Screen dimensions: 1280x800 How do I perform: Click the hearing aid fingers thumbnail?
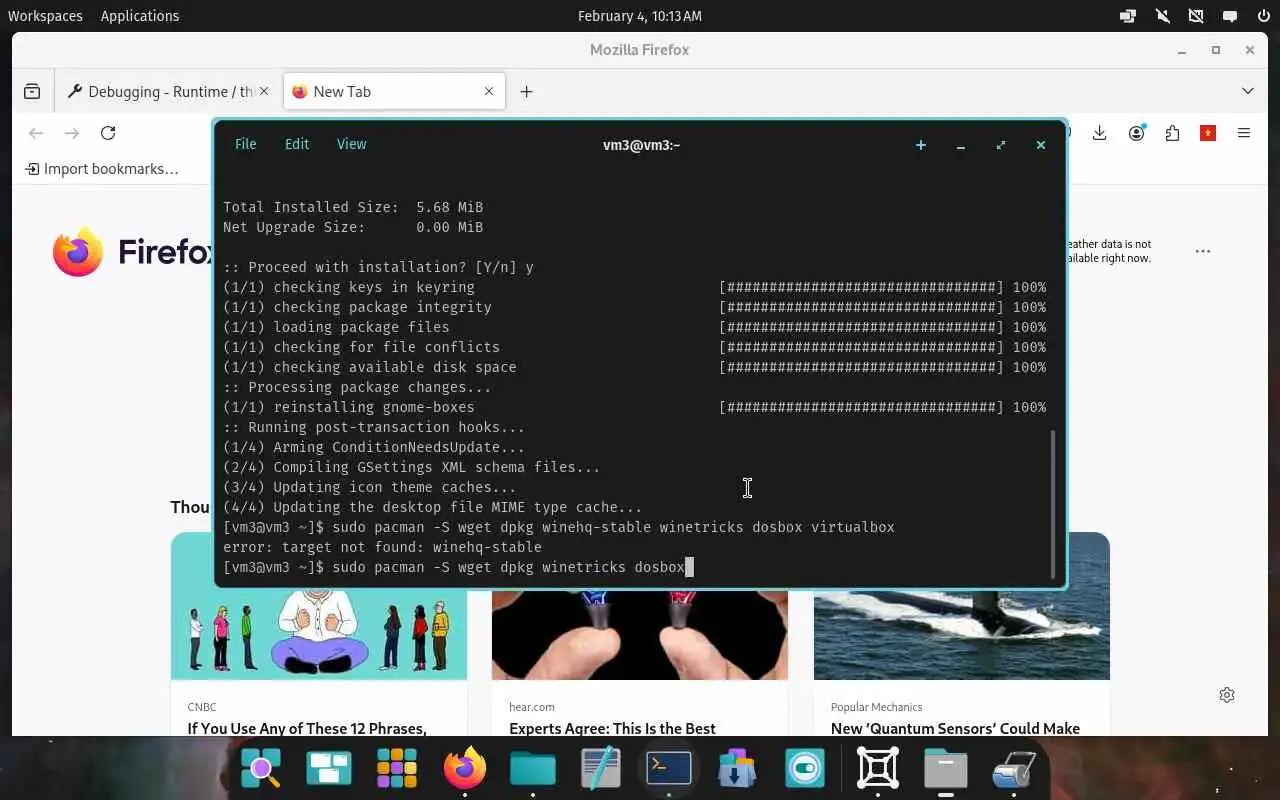[x=640, y=635]
